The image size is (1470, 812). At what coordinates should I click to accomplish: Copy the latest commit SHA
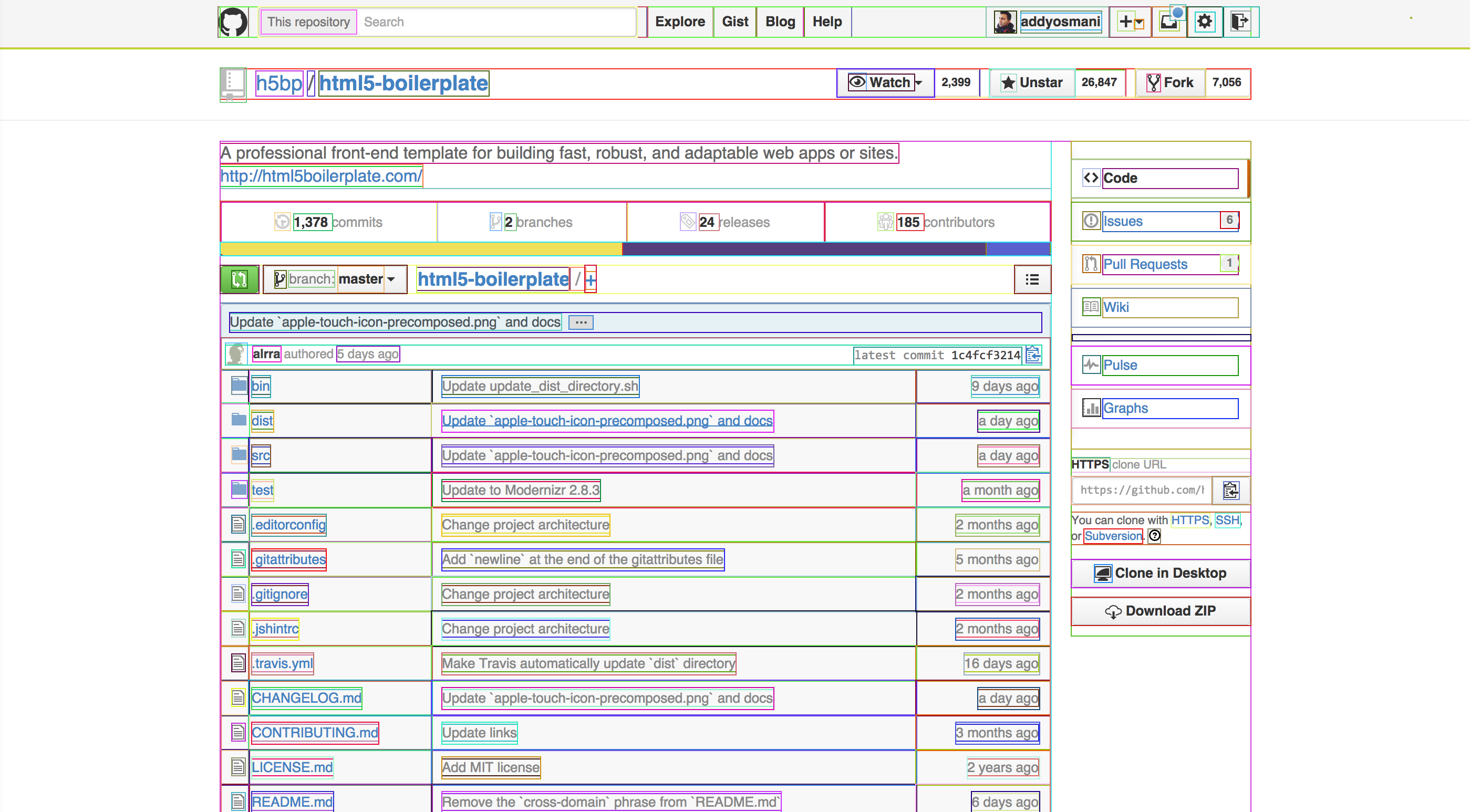(1033, 355)
